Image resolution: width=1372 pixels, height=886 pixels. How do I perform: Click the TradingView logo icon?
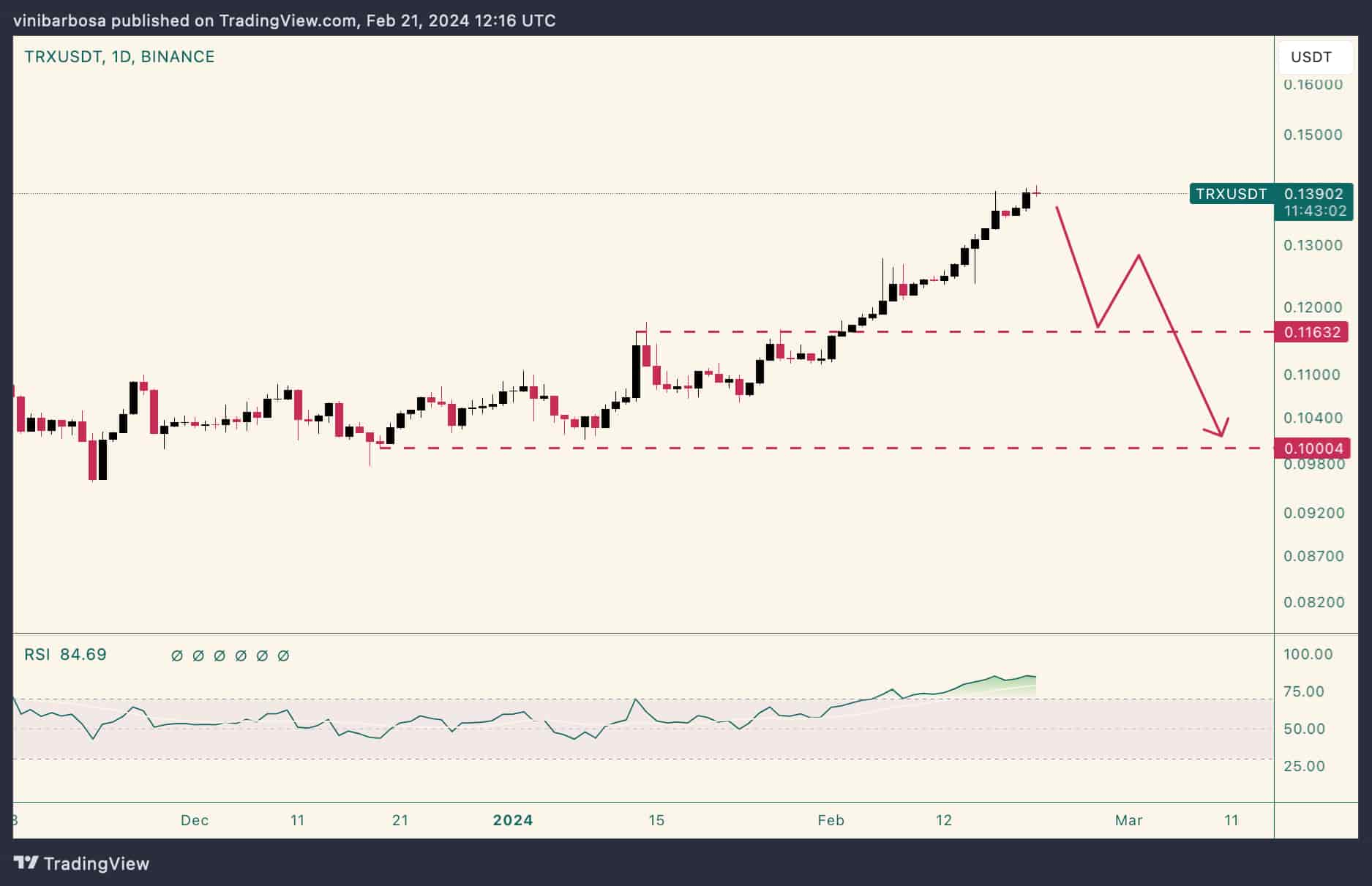coord(26,863)
